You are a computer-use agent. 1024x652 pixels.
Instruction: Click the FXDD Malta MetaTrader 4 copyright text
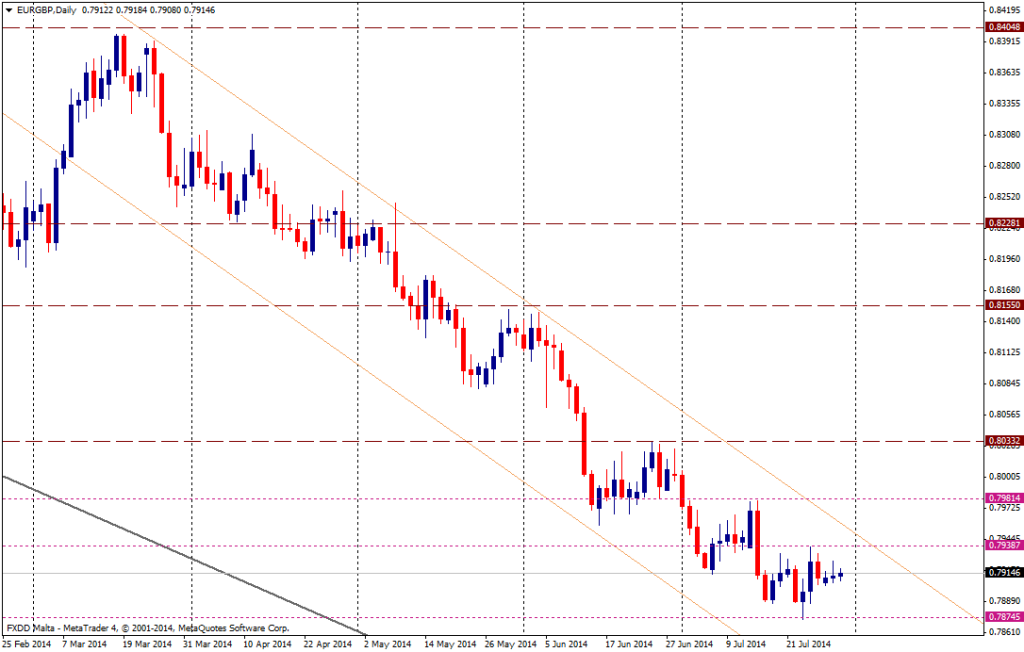tap(147, 628)
